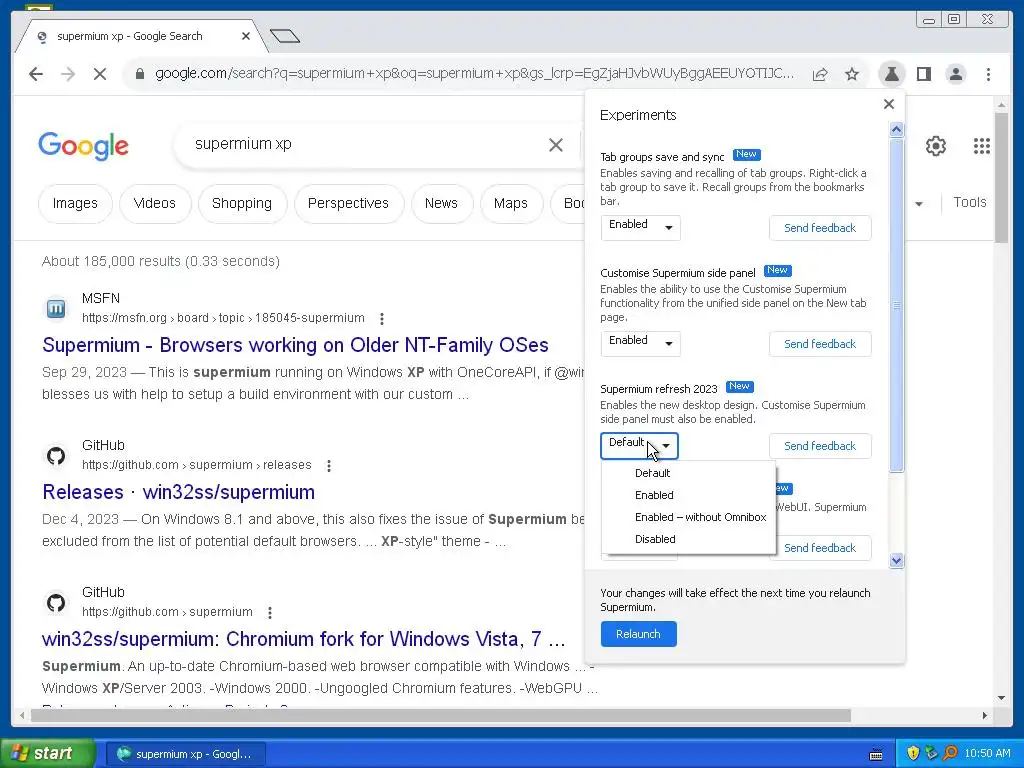
Task: Select the supermium xp taskbar item
Action: [x=185, y=754]
